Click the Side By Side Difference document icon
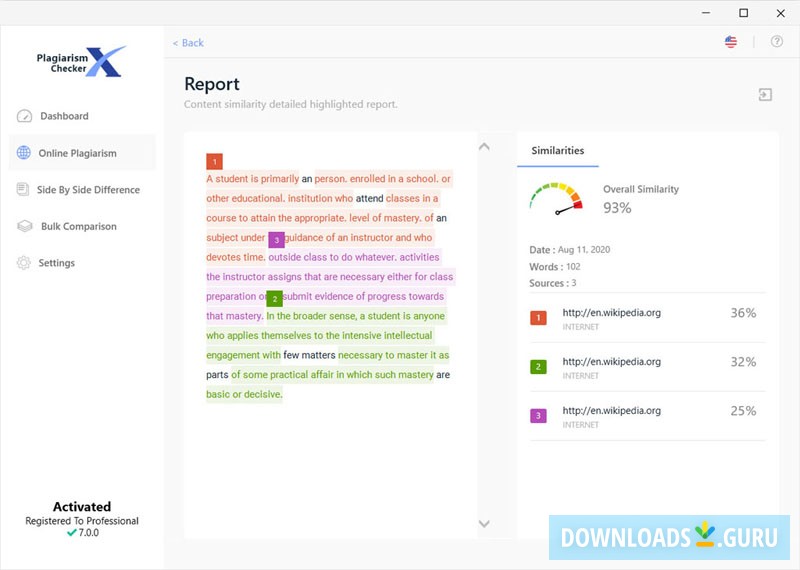The image size is (800, 570). pos(22,189)
